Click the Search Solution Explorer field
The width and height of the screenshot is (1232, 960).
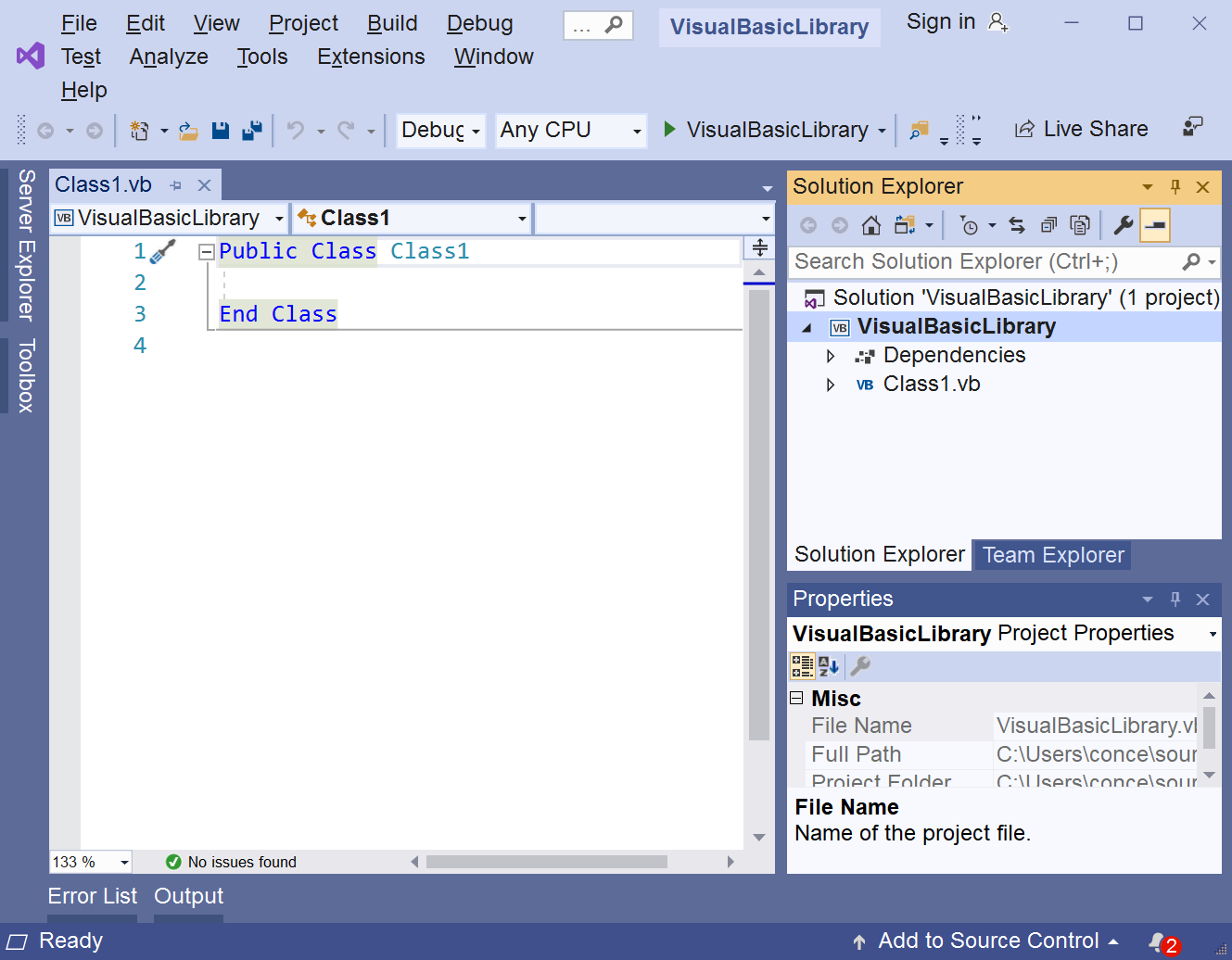point(1004,262)
